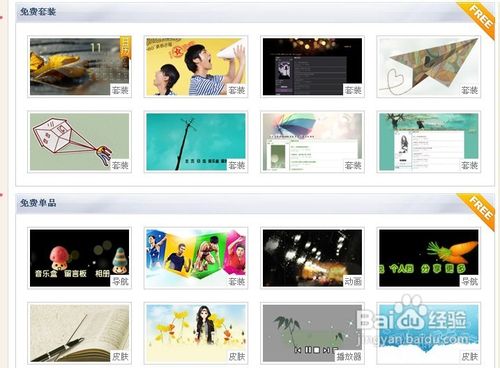Choose the carrot navigation thumbnail
Screen dimensions: 500x368
[429, 258]
